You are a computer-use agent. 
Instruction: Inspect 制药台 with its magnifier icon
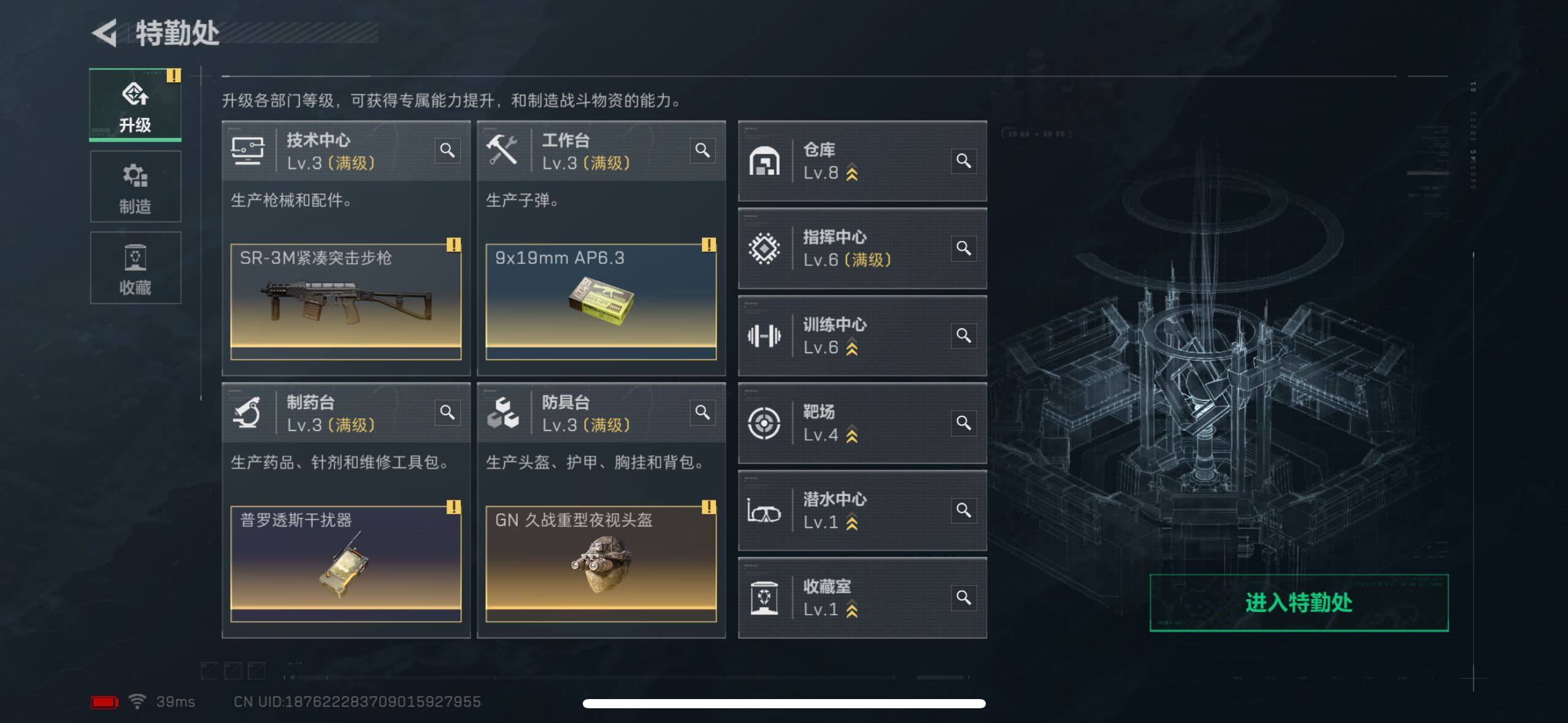(447, 413)
